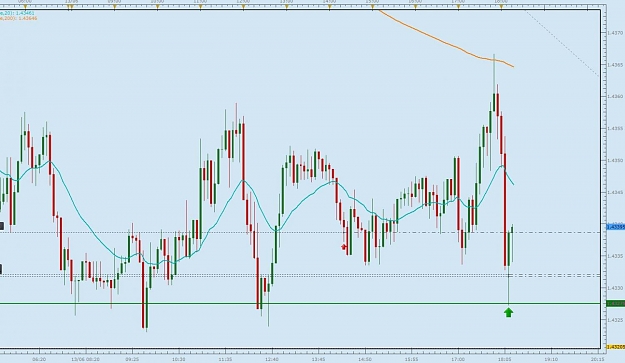The width and height of the screenshot is (625, 363).
Task: Click the 1.4350 price axis label
Action: [x=615, y=160]
